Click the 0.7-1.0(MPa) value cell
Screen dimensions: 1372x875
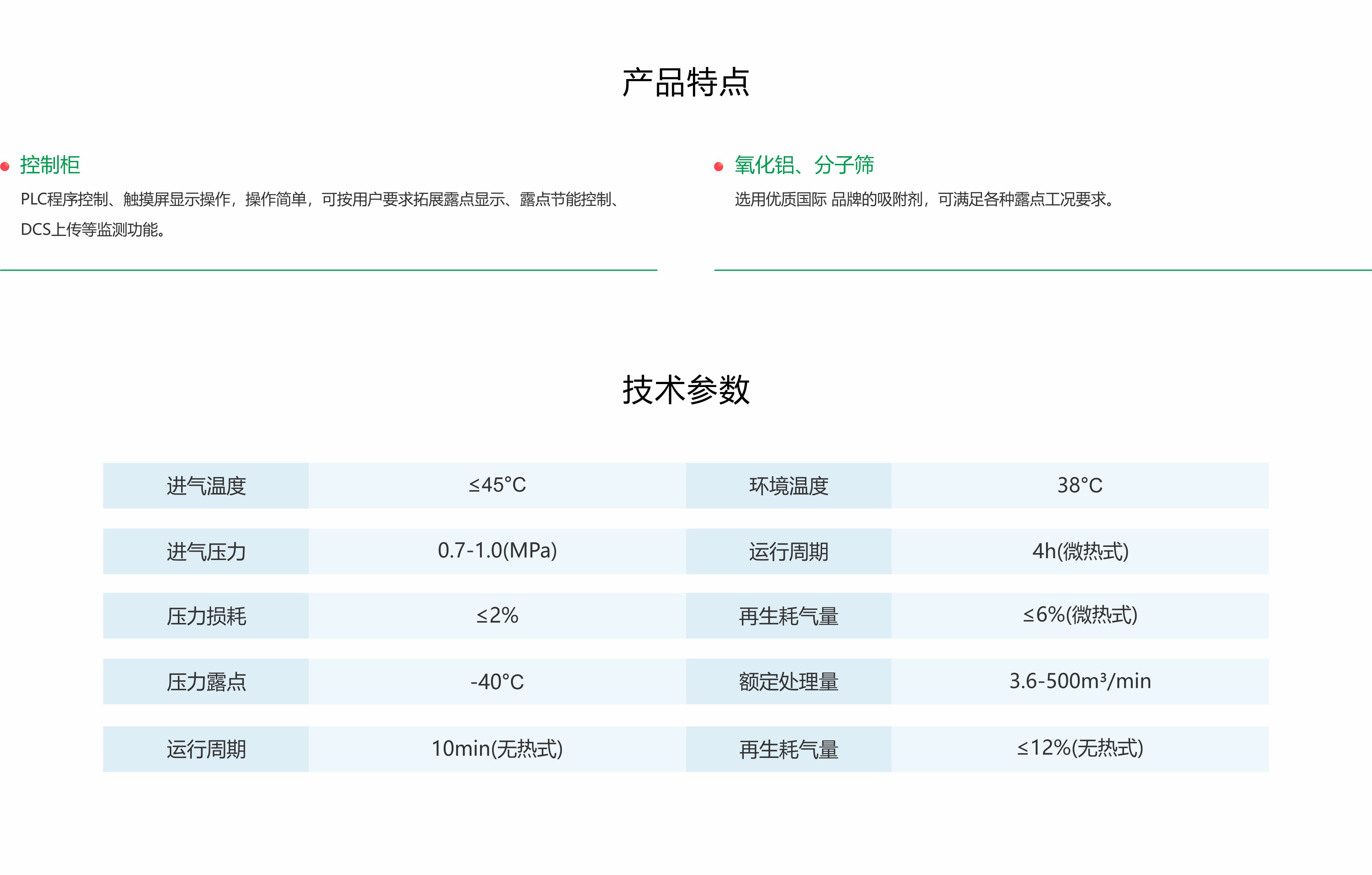coord(497,551)
